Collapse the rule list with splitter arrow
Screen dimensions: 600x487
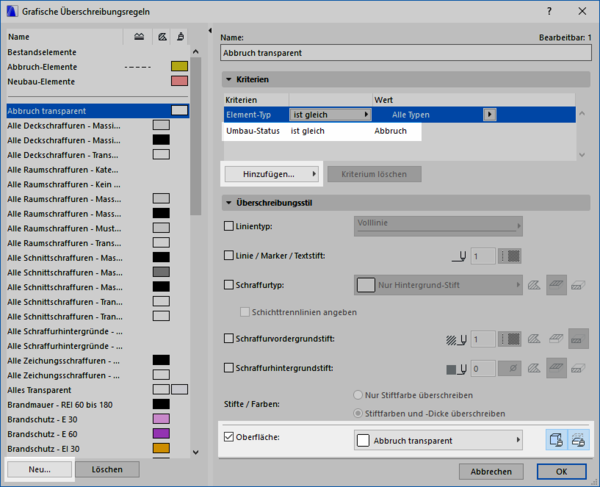[x=210, y=30]
